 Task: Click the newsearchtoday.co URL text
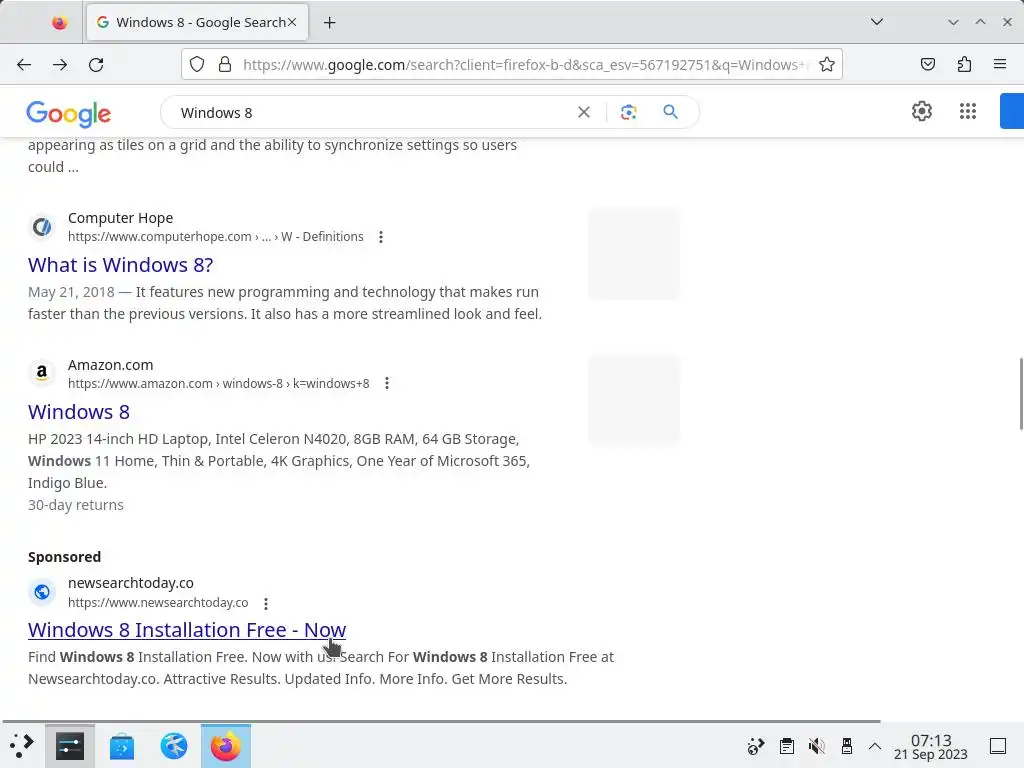(x=158, y=602)
